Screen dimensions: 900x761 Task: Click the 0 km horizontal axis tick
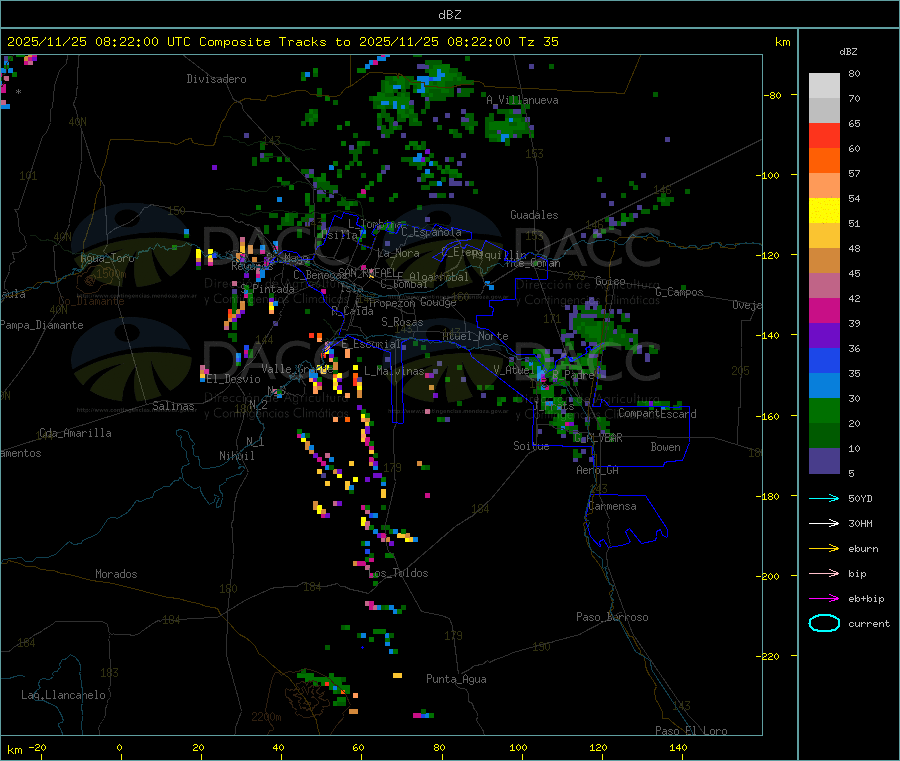(119, 747)
